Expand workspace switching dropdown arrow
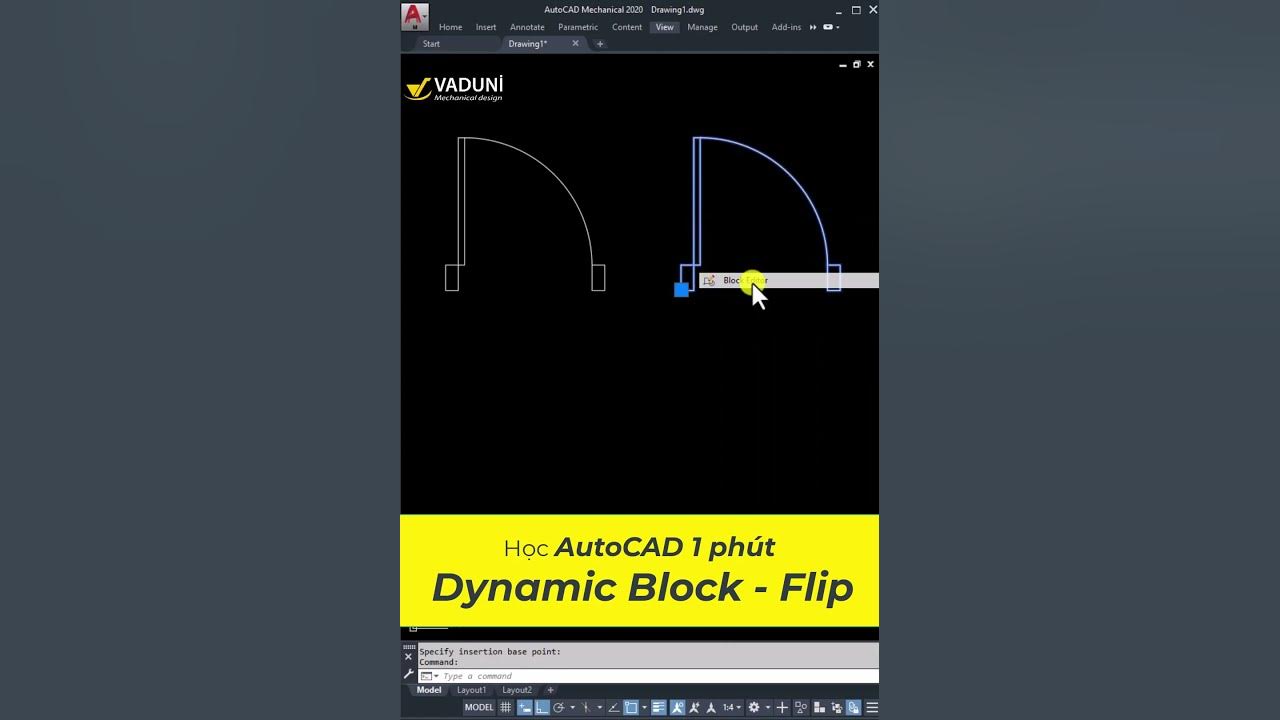The image size is (1280, 720). click(x=768, y=707)
